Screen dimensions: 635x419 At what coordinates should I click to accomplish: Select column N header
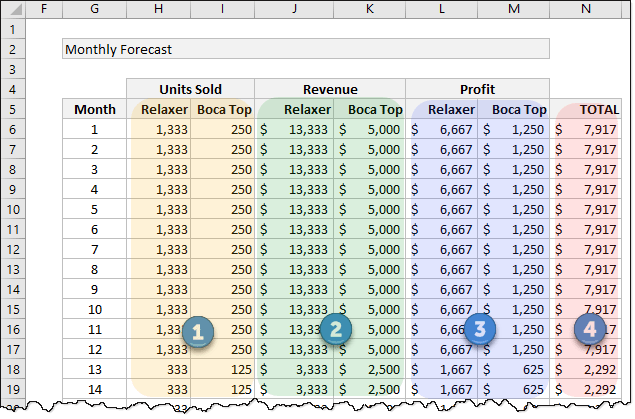[586, 9]
